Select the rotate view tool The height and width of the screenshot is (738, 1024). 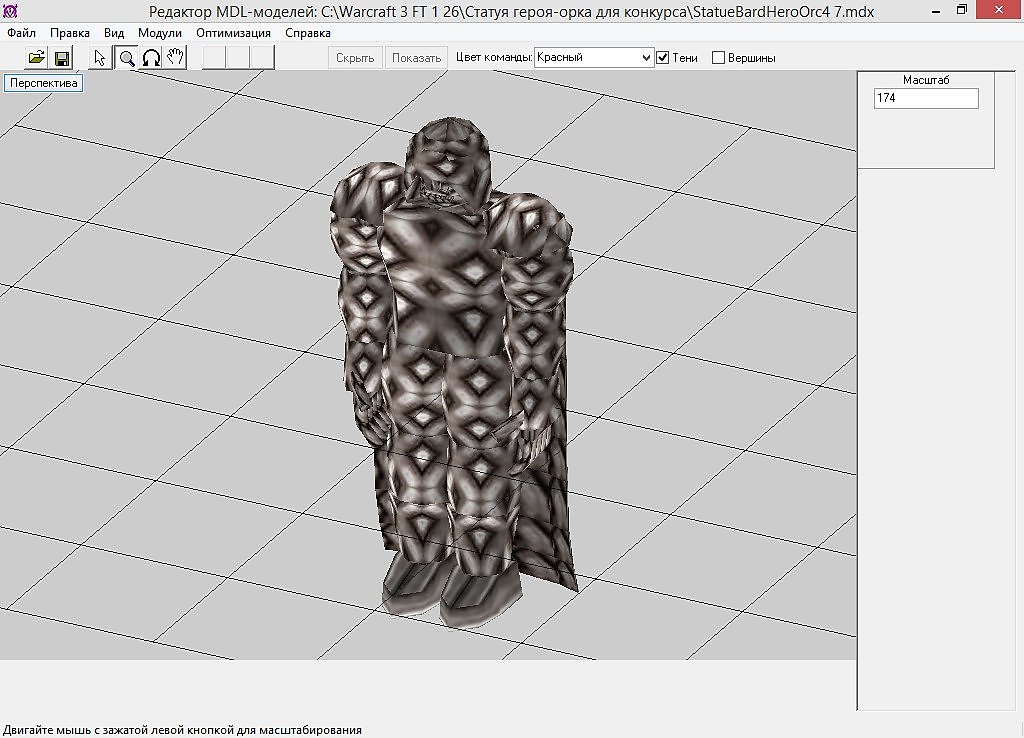coord(151,57)
